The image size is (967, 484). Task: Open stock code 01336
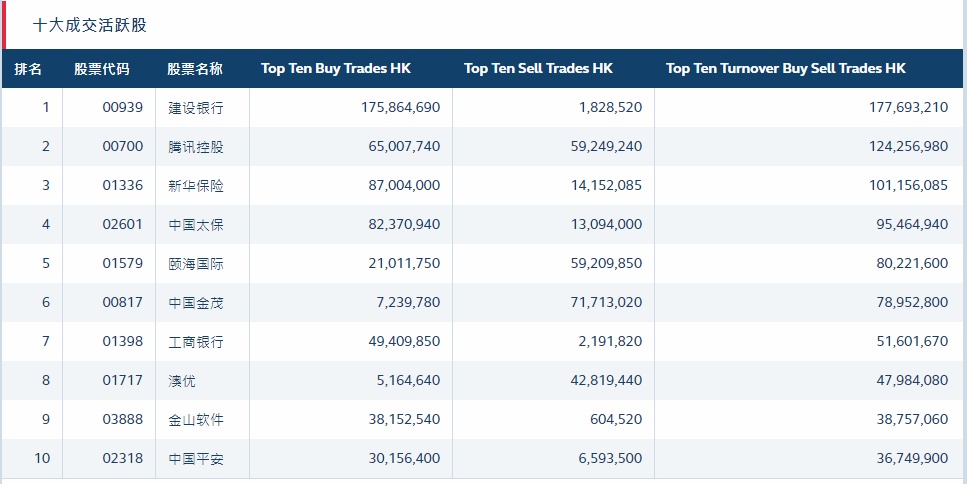[x=122, y=186]
